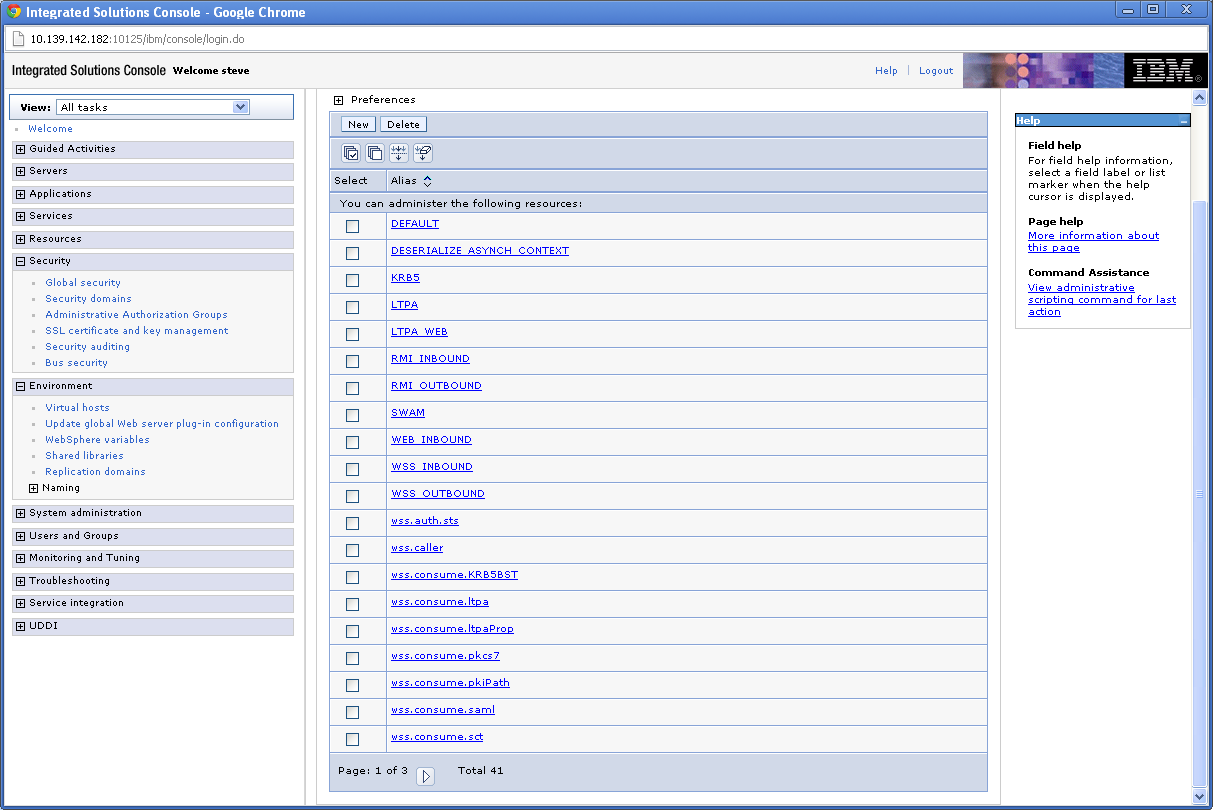Open the View All tasks dropdown
Screen dimensions: 1213x810
point(152,107)
